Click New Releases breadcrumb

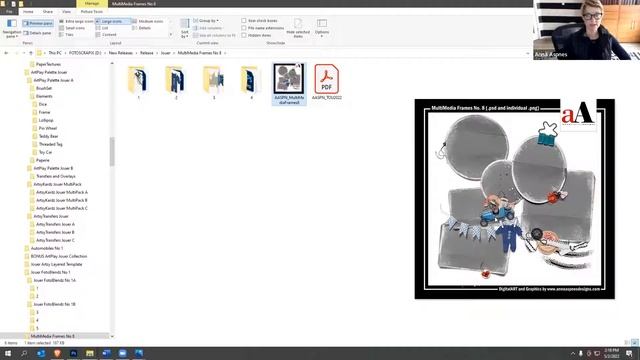click(121, 53)
